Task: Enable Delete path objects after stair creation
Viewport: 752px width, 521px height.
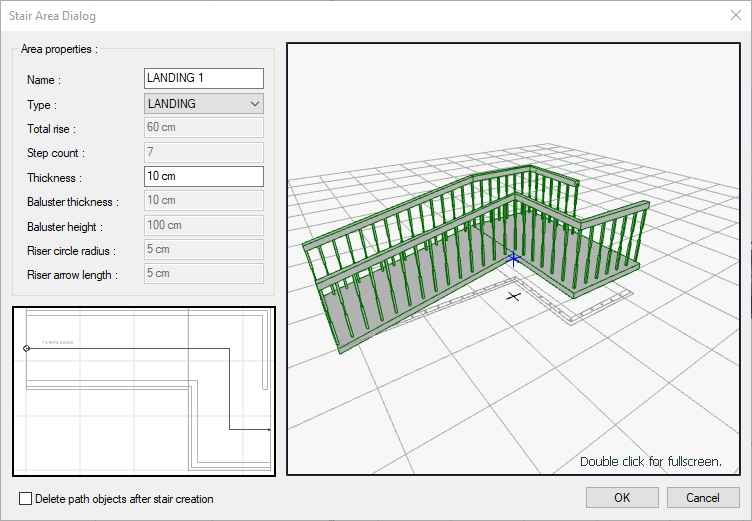Action: click(x=26, y=498)
